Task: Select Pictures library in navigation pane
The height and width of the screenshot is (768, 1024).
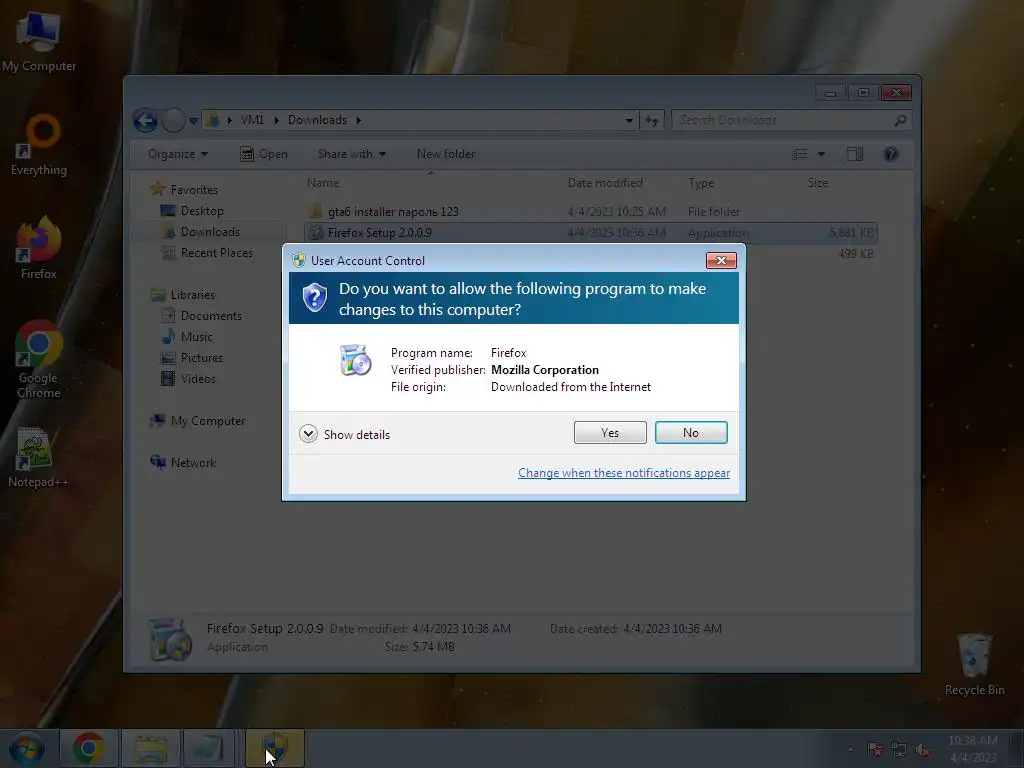Action: click(201, 358)
